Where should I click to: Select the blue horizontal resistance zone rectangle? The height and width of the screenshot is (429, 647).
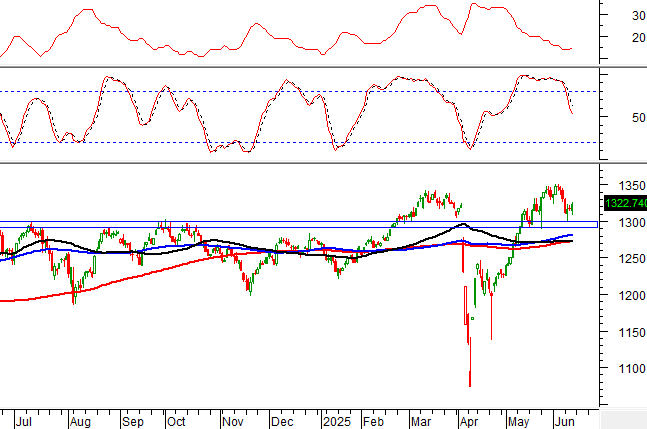click(299, 224)
